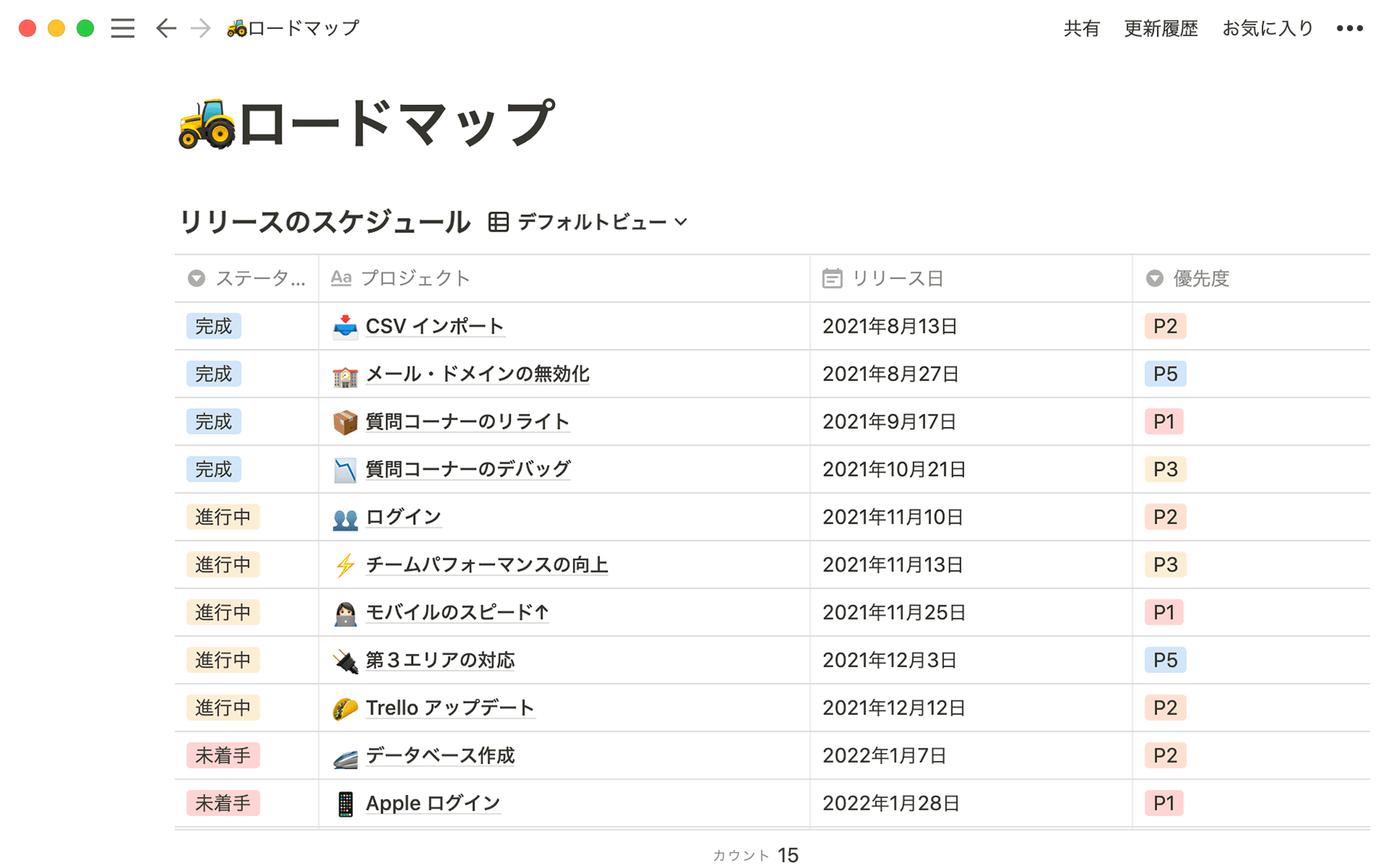
Task: Click the CSV インポート page icon
Action: click(346, 326)
